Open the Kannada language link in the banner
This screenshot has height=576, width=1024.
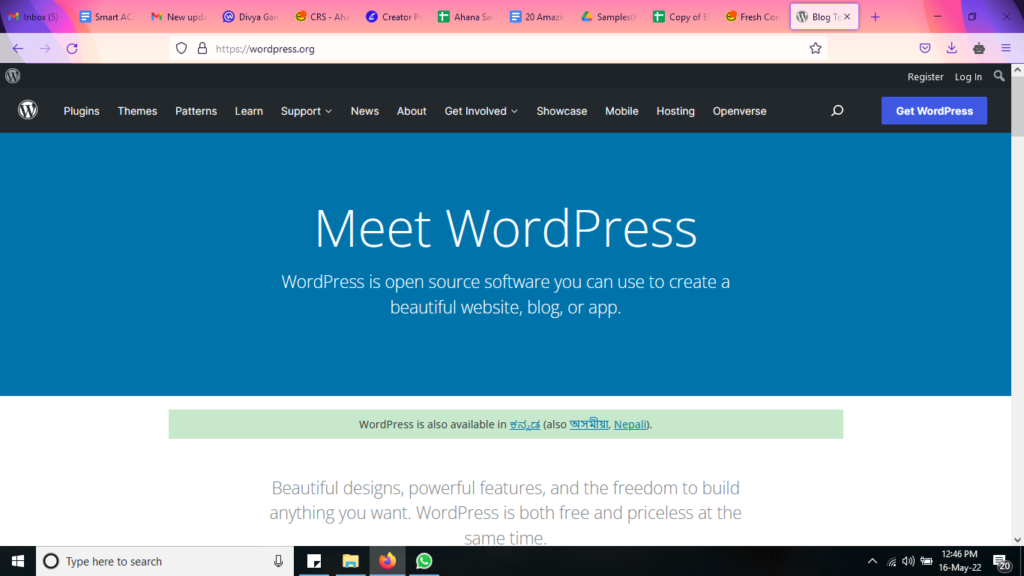pos(524,424)
